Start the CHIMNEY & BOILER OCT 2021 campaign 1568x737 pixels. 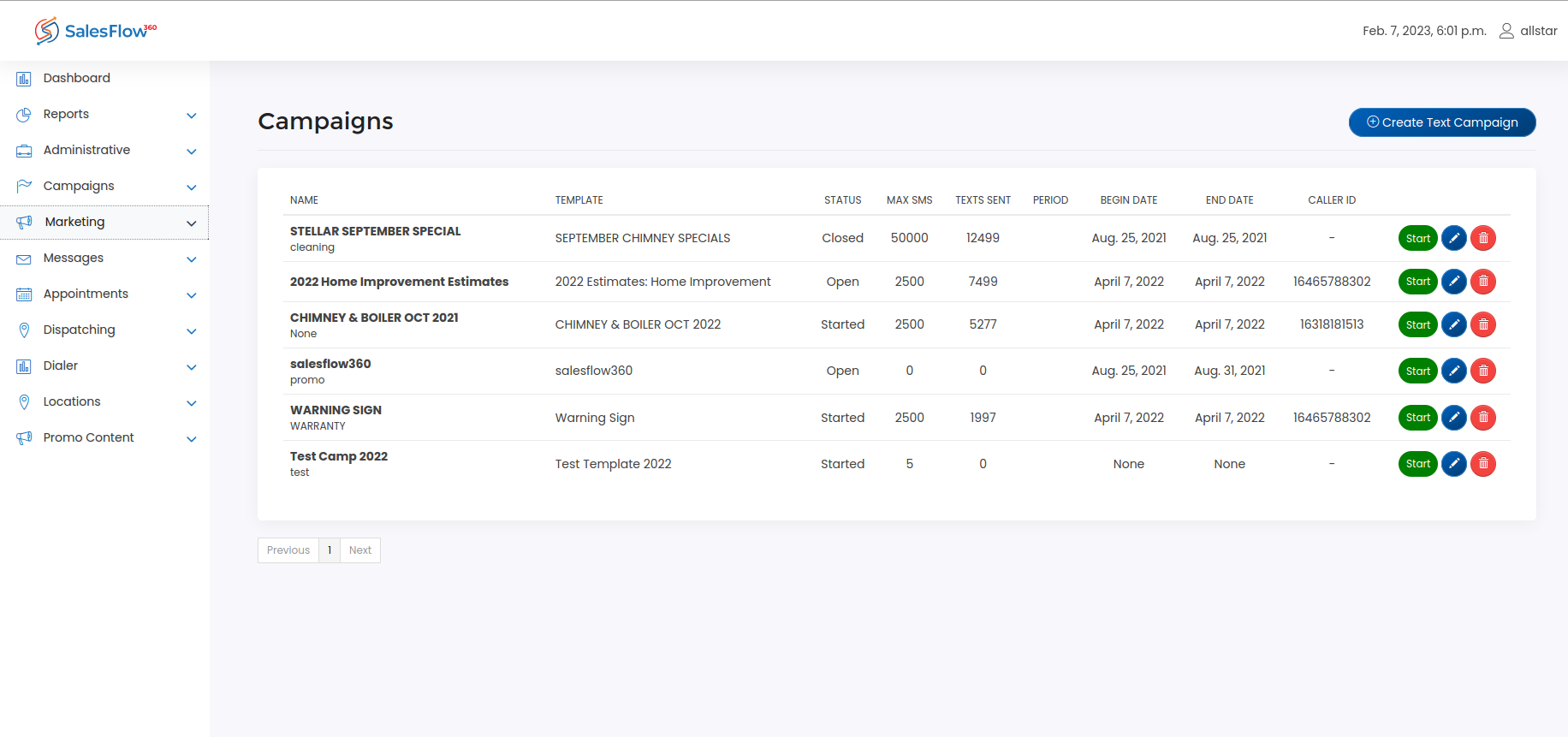[x=1417, y=324]
